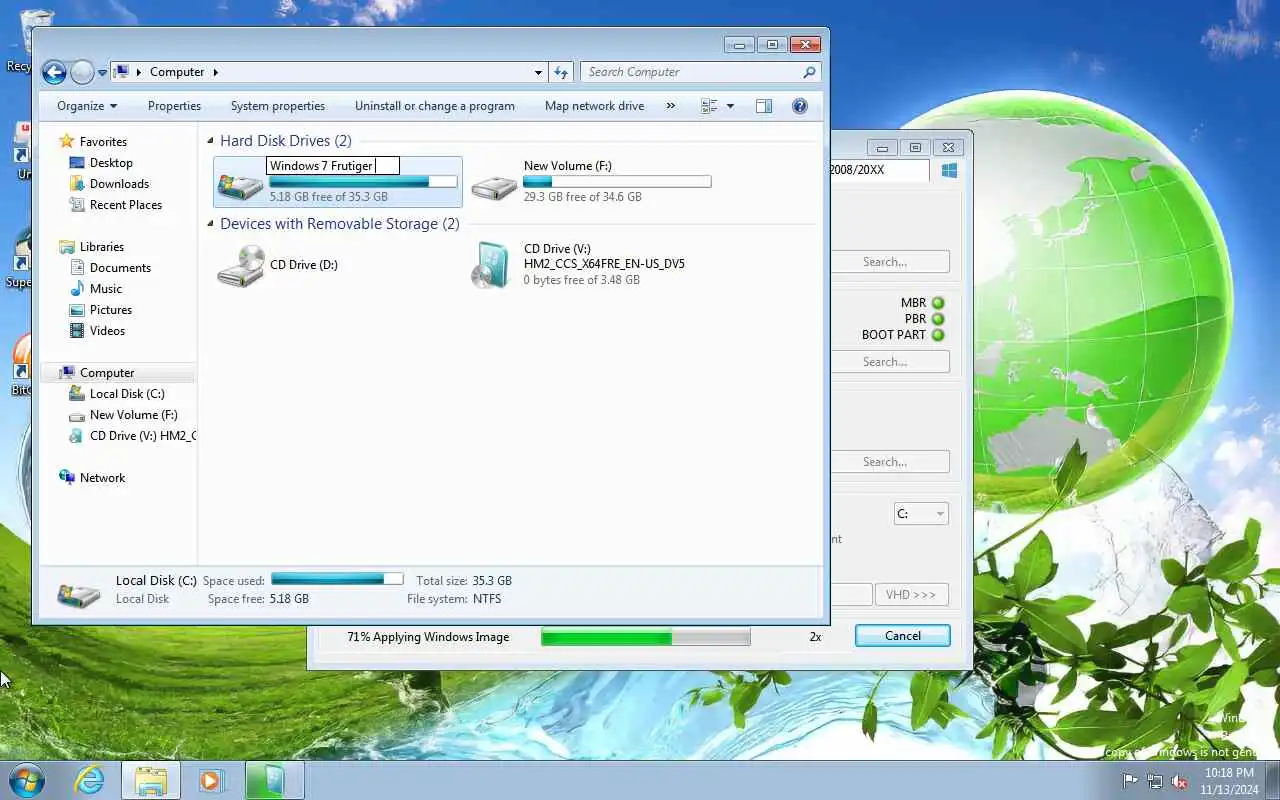Open the C: drive letter dropdown

pyautogui.click(x=921, y=514)
